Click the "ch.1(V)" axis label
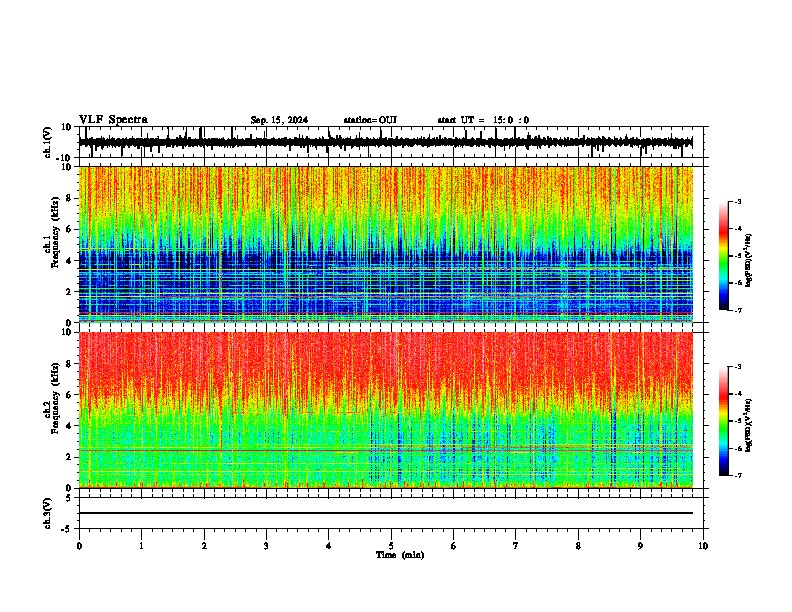 (48, 142)
